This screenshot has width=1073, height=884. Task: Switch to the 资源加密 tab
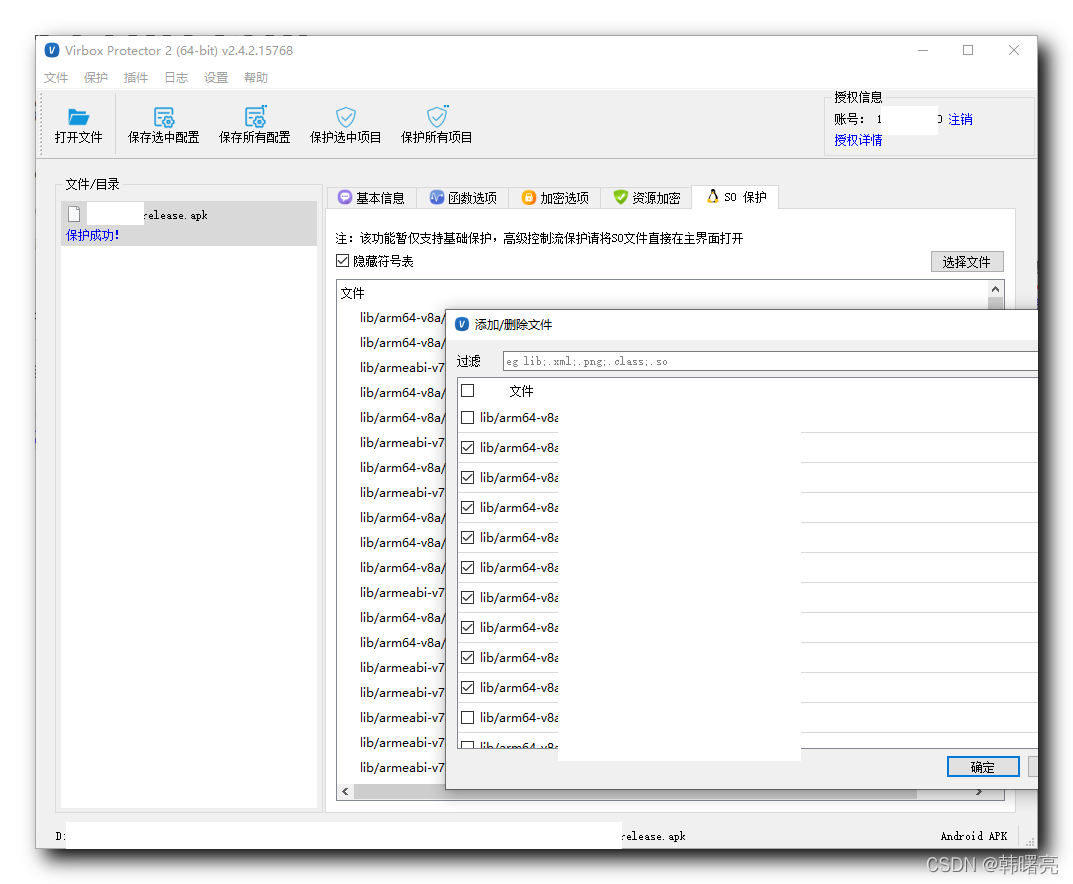647,198
